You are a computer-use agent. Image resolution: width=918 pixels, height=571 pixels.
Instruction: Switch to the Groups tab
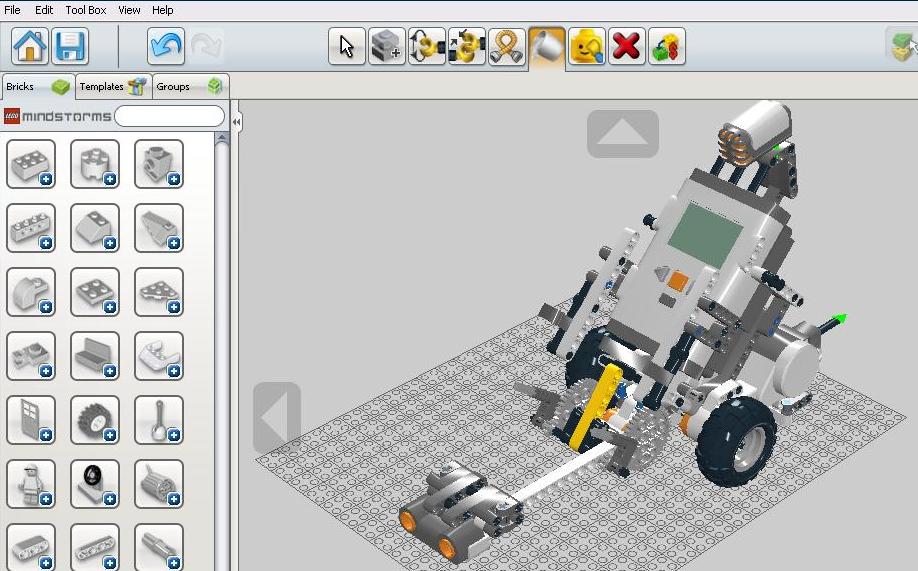pyautogui.click(x=191, y=87)
